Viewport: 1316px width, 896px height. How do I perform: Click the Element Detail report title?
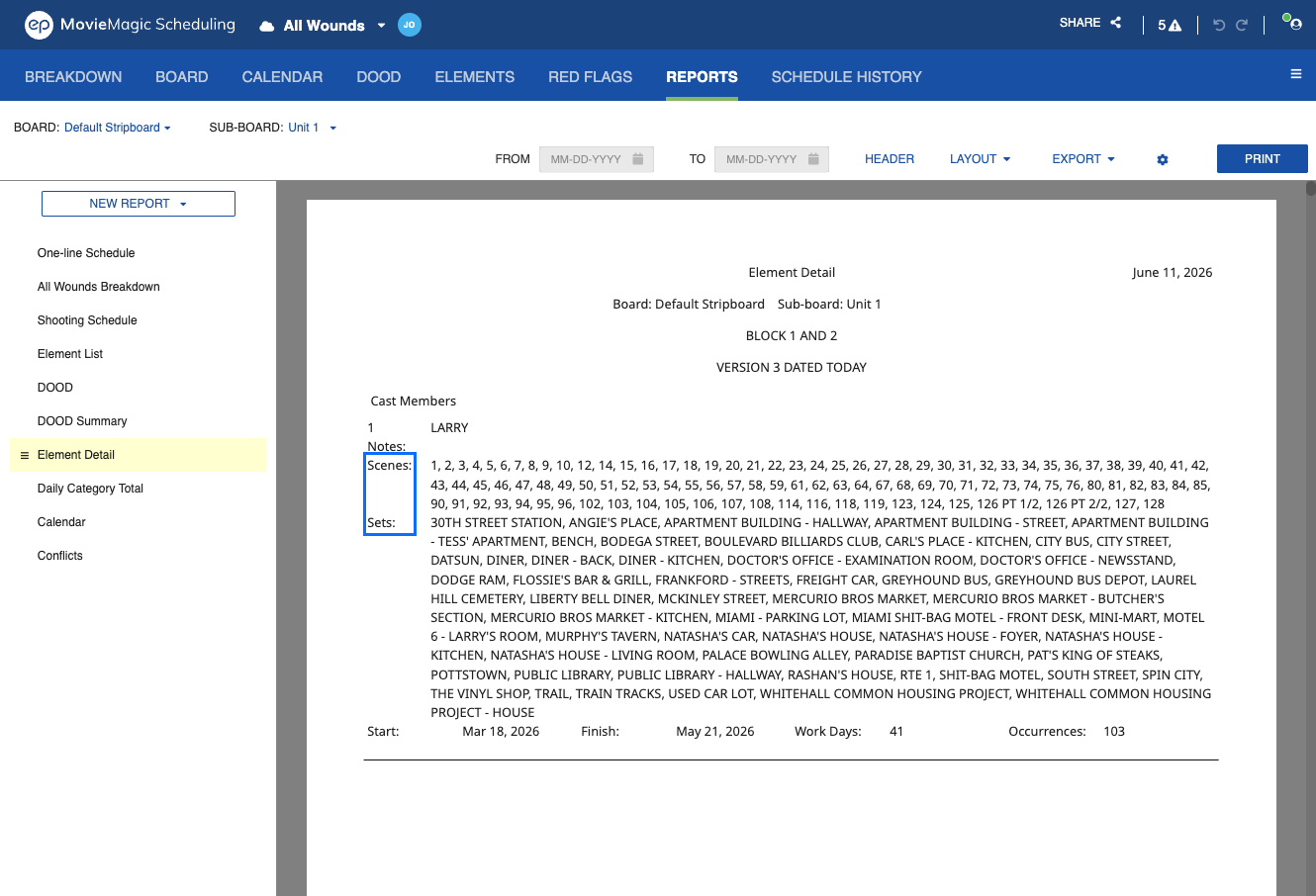coord(792,273)
